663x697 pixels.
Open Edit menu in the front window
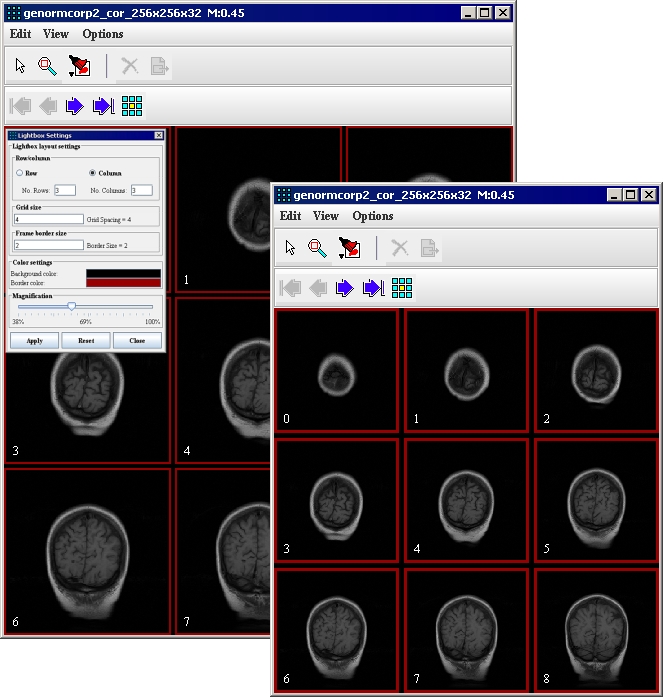(x=290, y=216)
